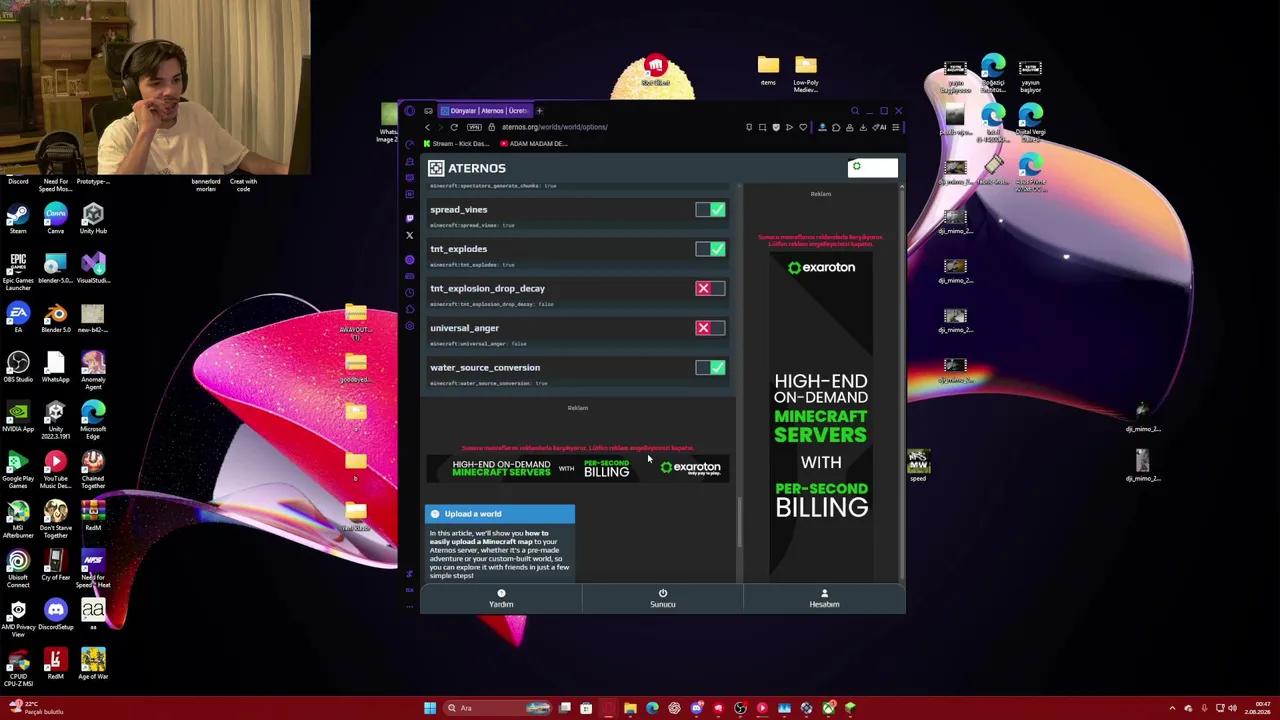Take a snapshot with toolbar camera icon
The height and width of the screenshot is (720, 1280).
(762, 127)
